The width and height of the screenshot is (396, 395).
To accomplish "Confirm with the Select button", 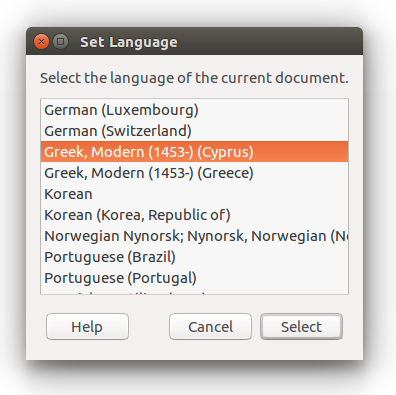I will [x=301, y=327].
